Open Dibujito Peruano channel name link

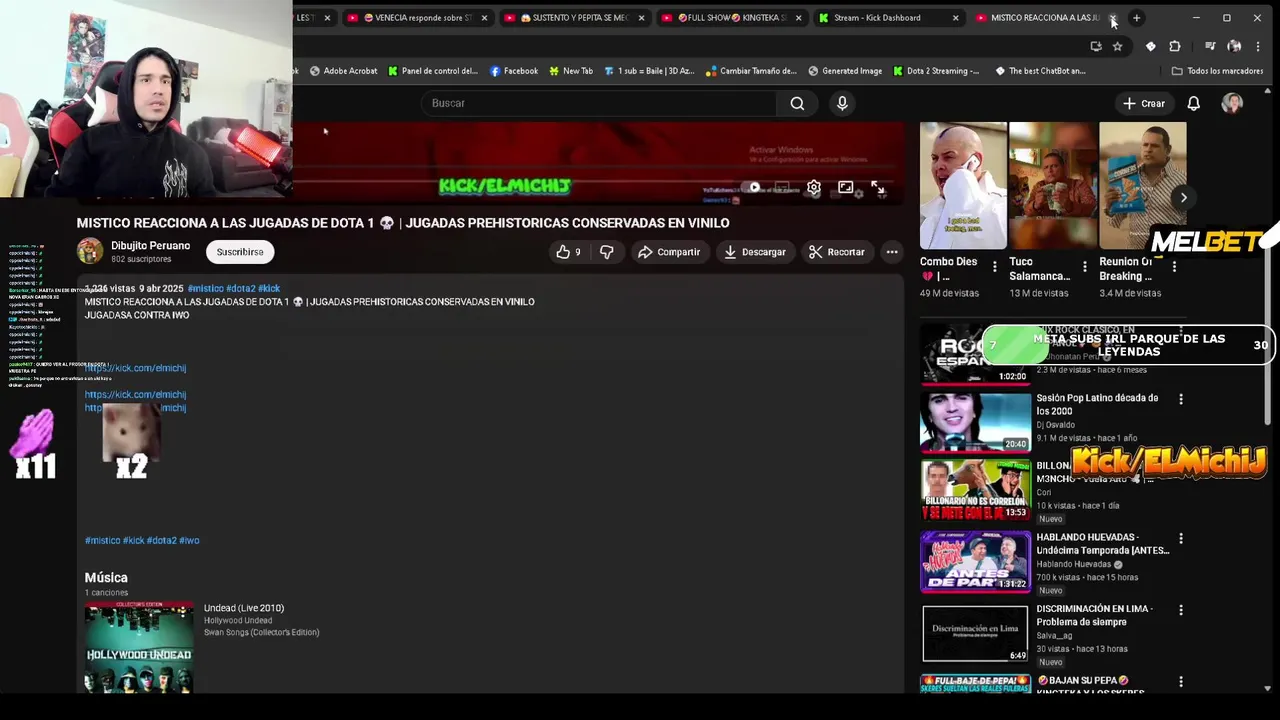[x=150, y=245]
